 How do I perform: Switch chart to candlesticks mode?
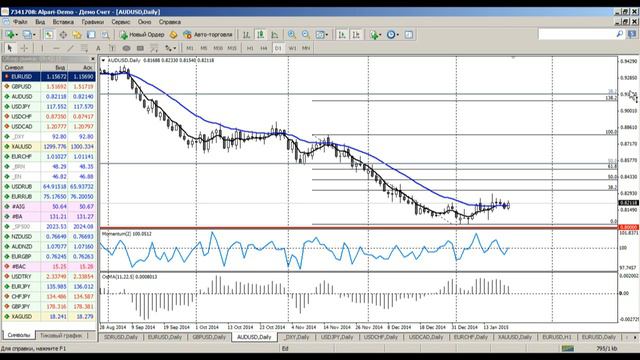pos(260,35)
